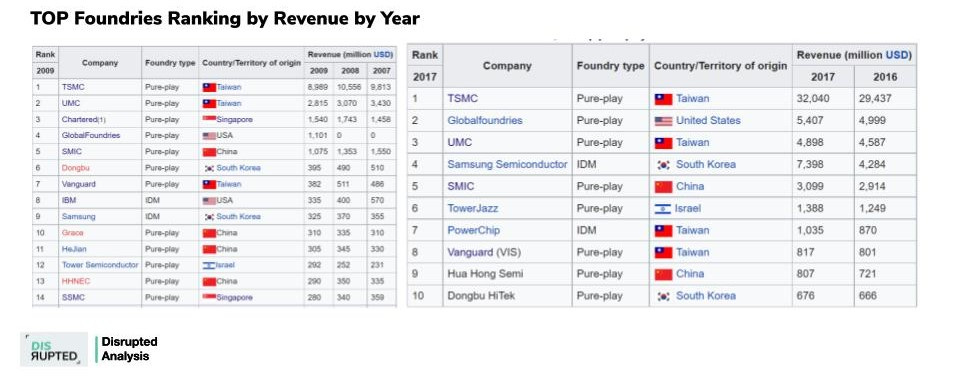Viewport: 960px width, 378px height.
Task: Open the red Dongbu link in the 2009 table
Action: 75,168
